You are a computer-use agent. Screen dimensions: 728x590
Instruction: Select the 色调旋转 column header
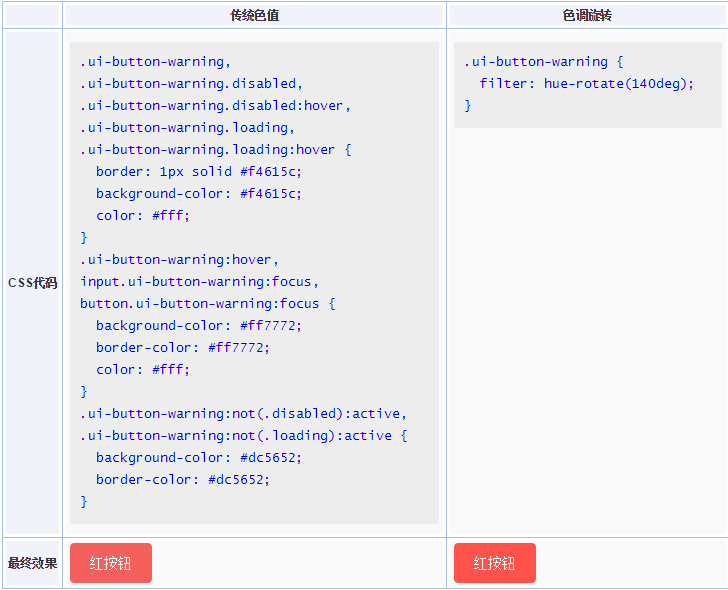pos(587,15)
